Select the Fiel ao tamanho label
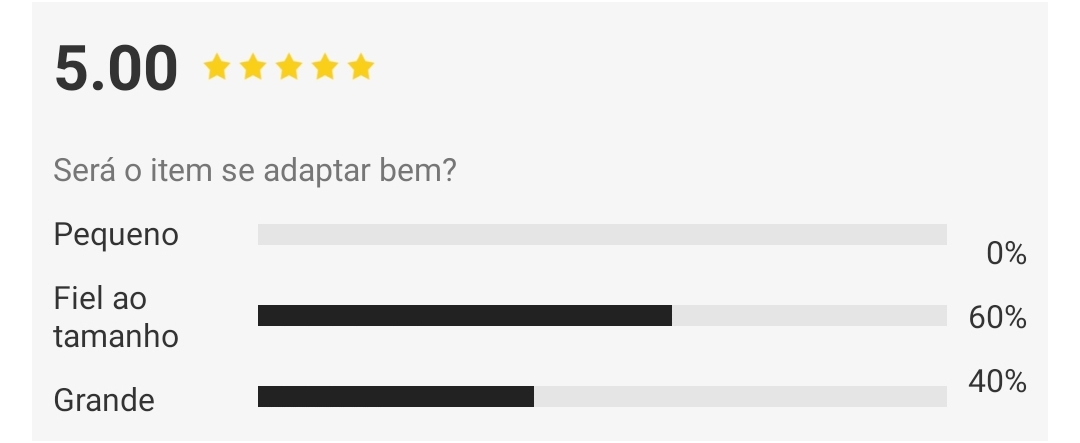The height and width of the screenshot is (443, 1080). point(116,318)
